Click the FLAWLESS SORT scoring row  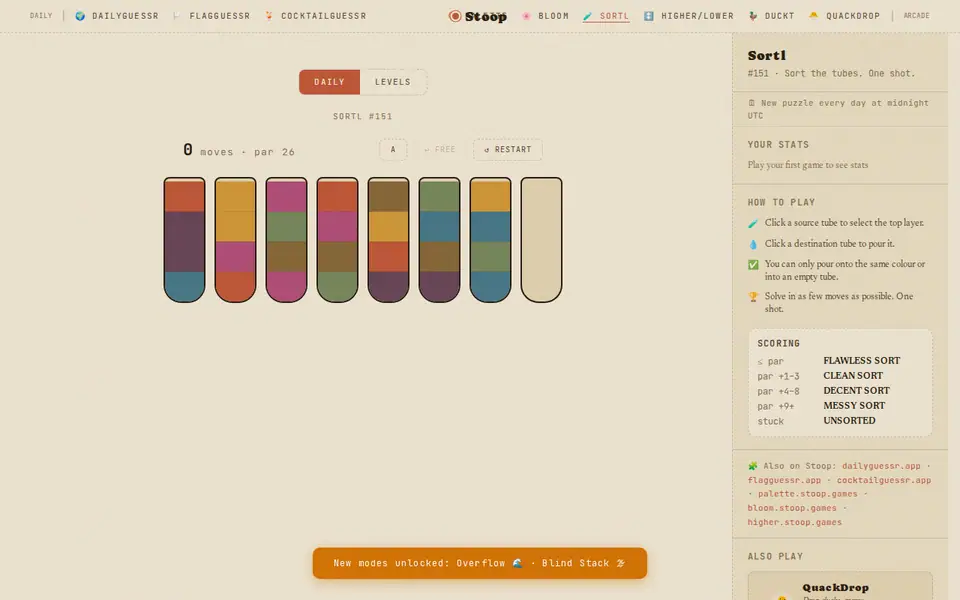[840, 361]
